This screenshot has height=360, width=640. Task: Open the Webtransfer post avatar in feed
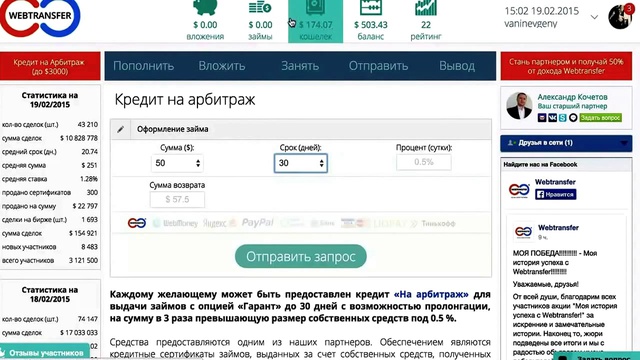pyautogui.click(x=523, y=232)
